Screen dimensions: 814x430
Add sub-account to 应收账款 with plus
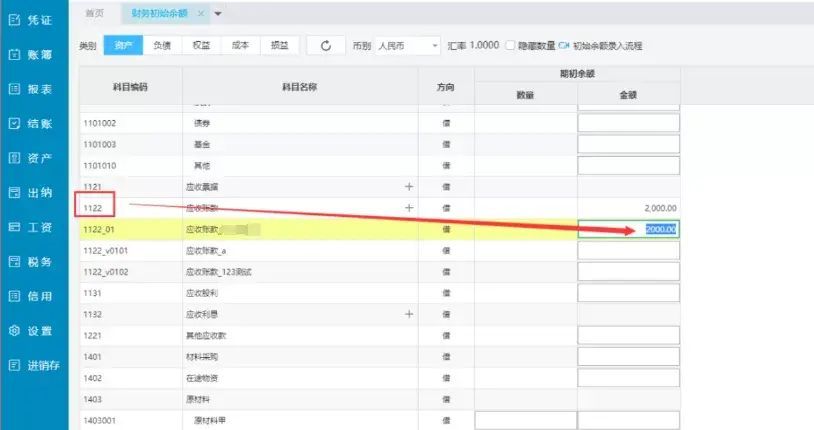tap(408, 207)
